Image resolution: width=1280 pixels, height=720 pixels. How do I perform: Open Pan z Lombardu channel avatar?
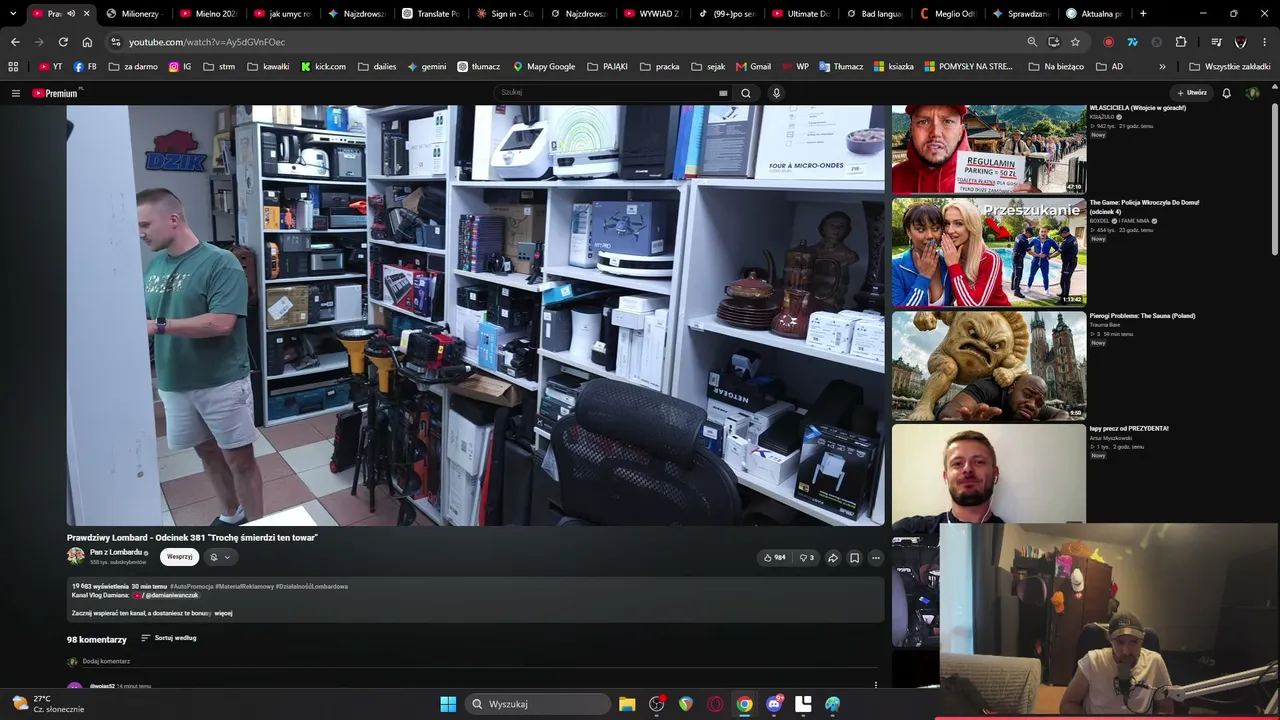coord(75,556)
